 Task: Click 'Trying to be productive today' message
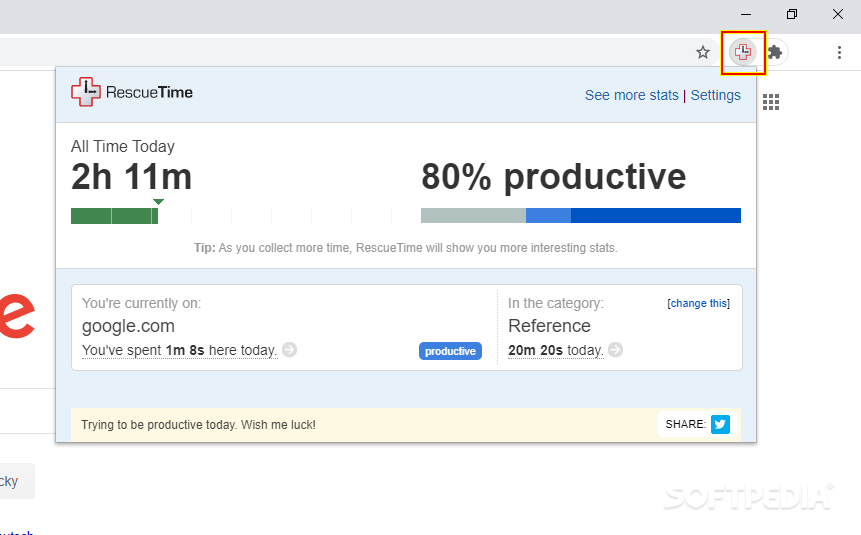point(198,425)
